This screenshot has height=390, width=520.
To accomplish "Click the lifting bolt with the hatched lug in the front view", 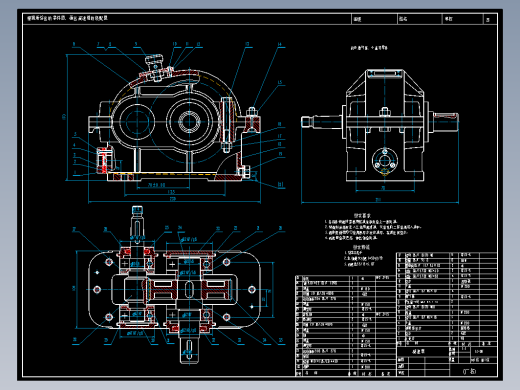I will [253, 121].
